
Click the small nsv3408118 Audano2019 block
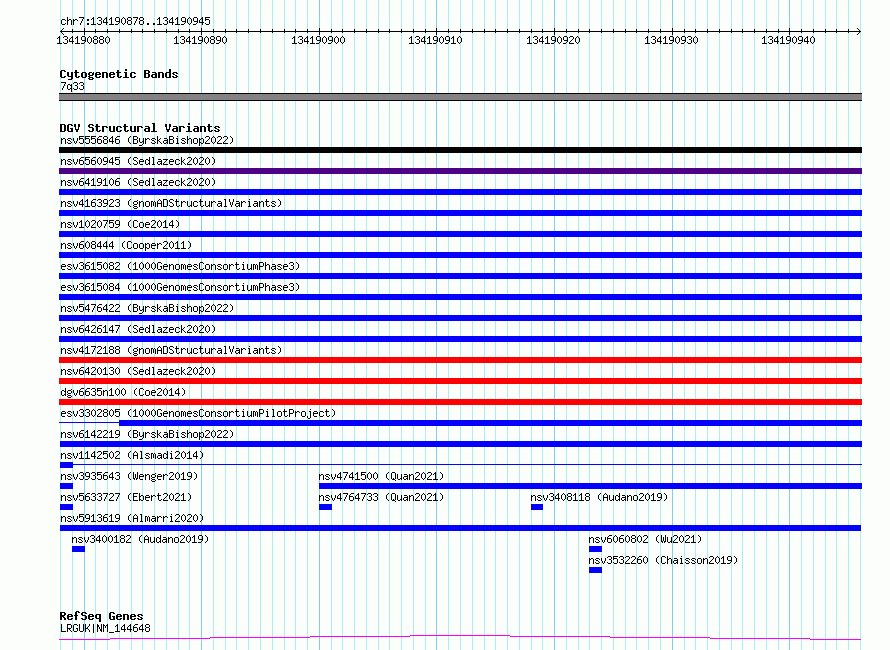537,507
